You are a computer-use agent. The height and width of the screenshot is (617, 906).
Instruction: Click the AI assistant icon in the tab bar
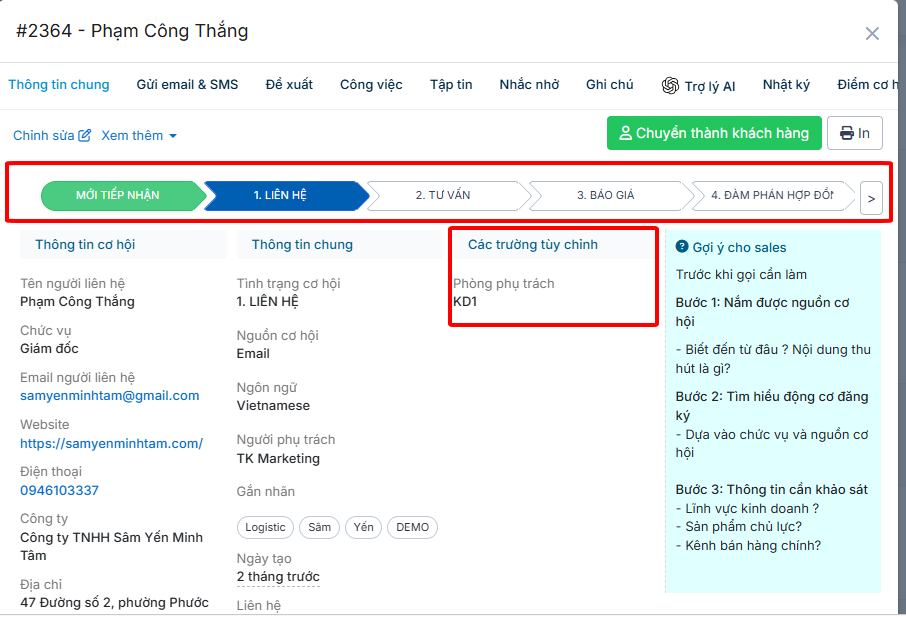670,86
